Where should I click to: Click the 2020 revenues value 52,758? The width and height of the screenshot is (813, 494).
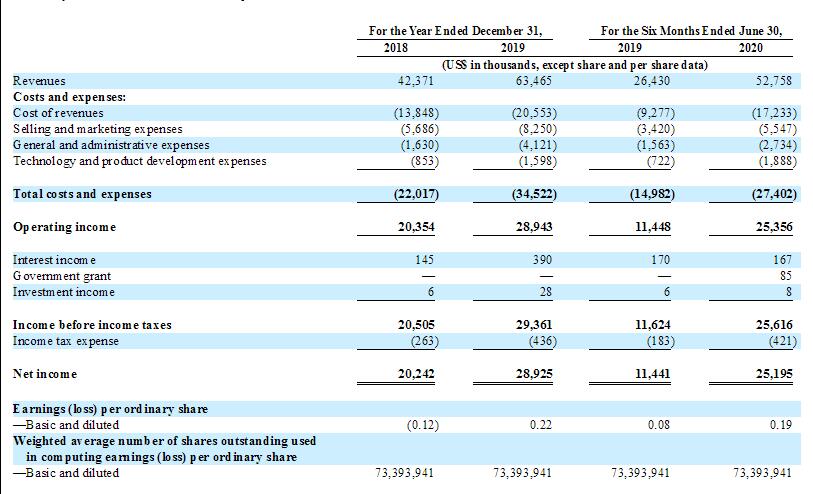tap(775, 81)
